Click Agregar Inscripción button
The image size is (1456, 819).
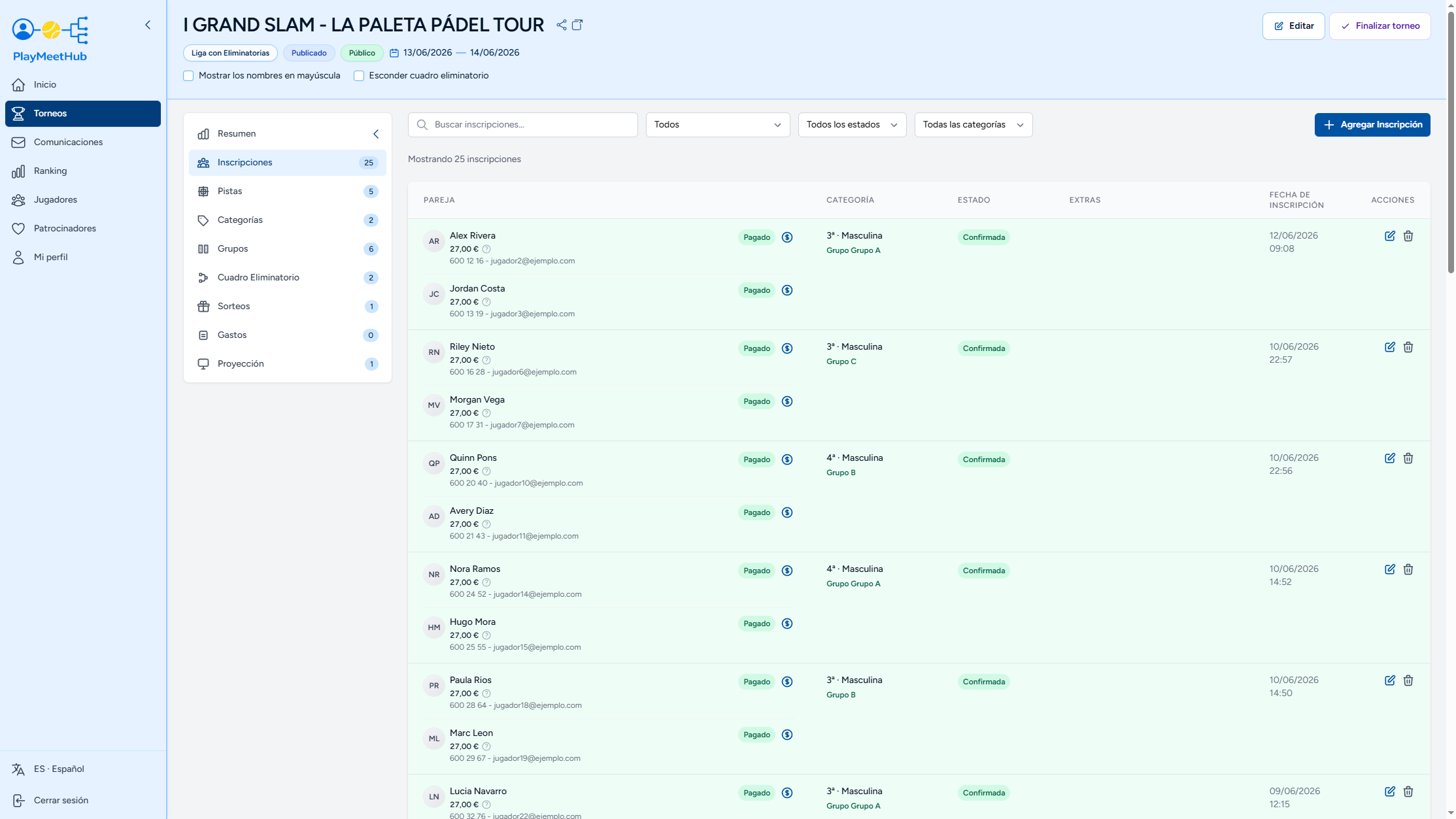click(x=1372, y=125)
